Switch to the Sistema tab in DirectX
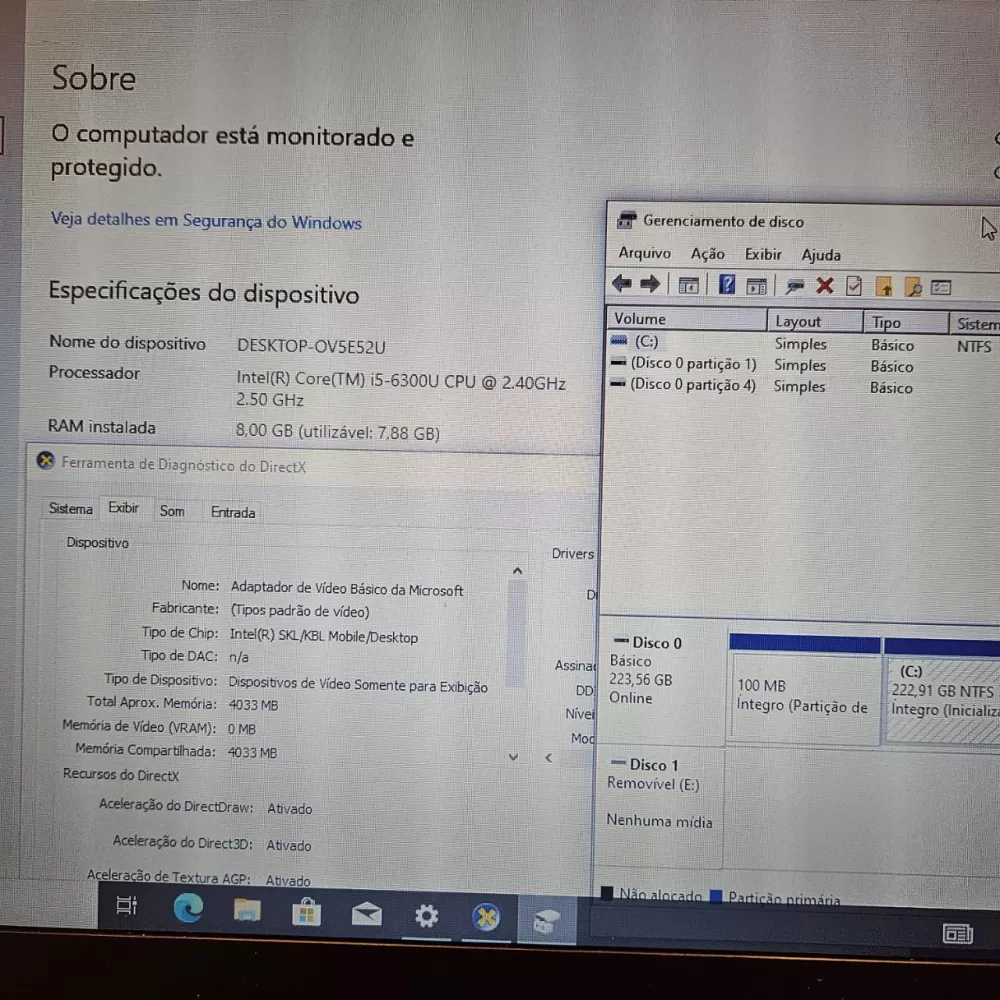 tap(70, 508)
